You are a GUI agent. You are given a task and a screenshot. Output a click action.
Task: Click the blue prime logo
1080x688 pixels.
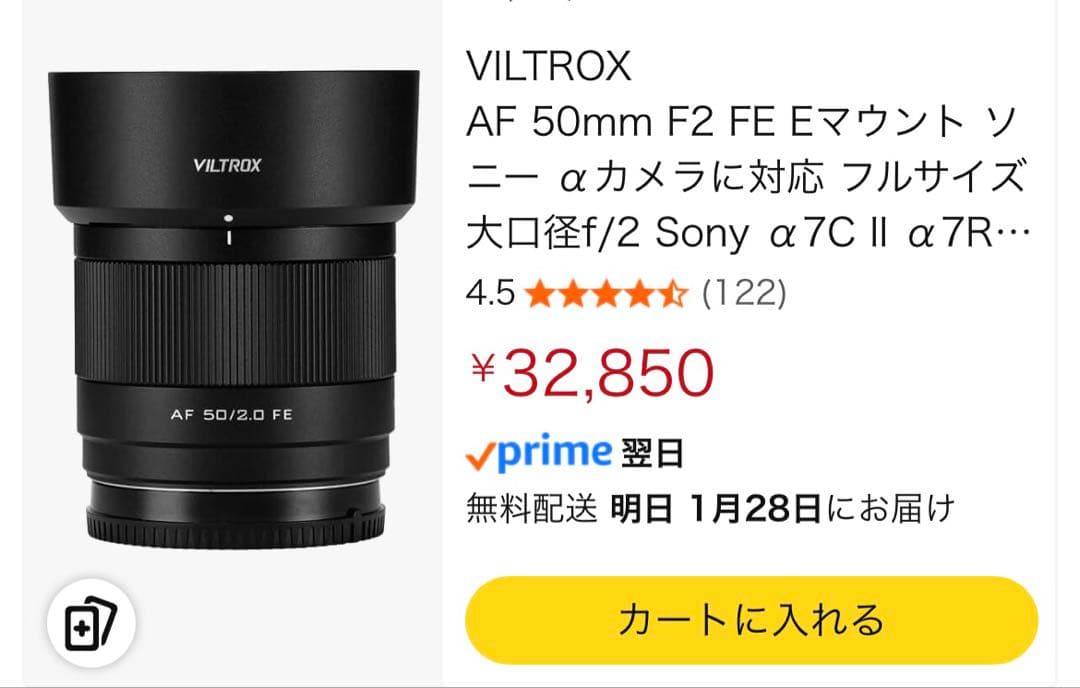pyautogui.click(x=554, y=453)
